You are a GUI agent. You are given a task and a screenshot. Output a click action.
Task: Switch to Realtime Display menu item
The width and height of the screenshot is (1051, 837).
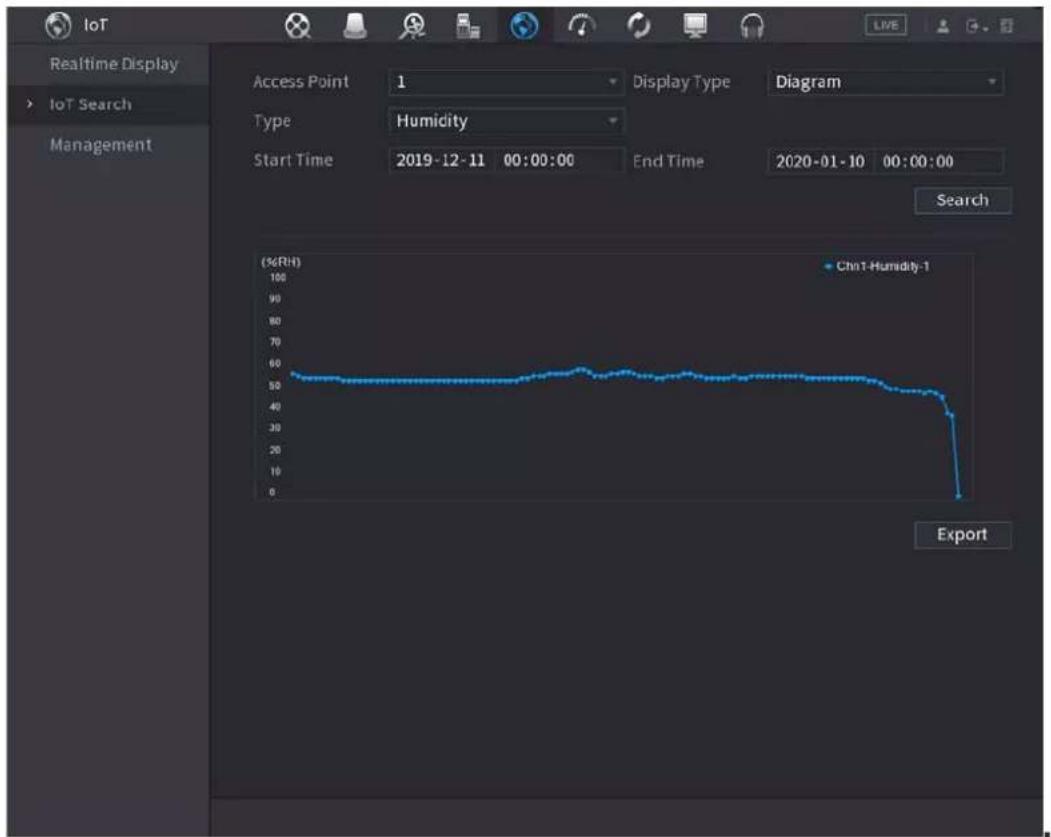tap(114, 64)
